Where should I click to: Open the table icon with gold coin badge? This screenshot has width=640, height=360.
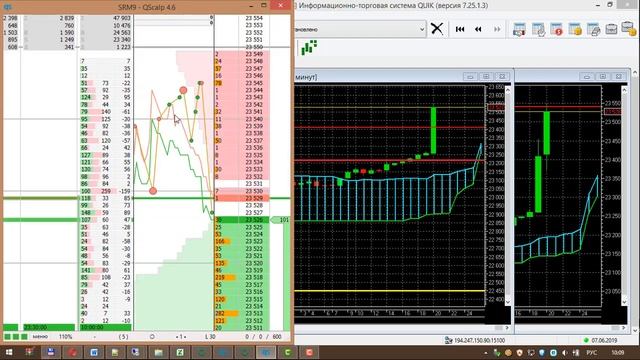575,29
